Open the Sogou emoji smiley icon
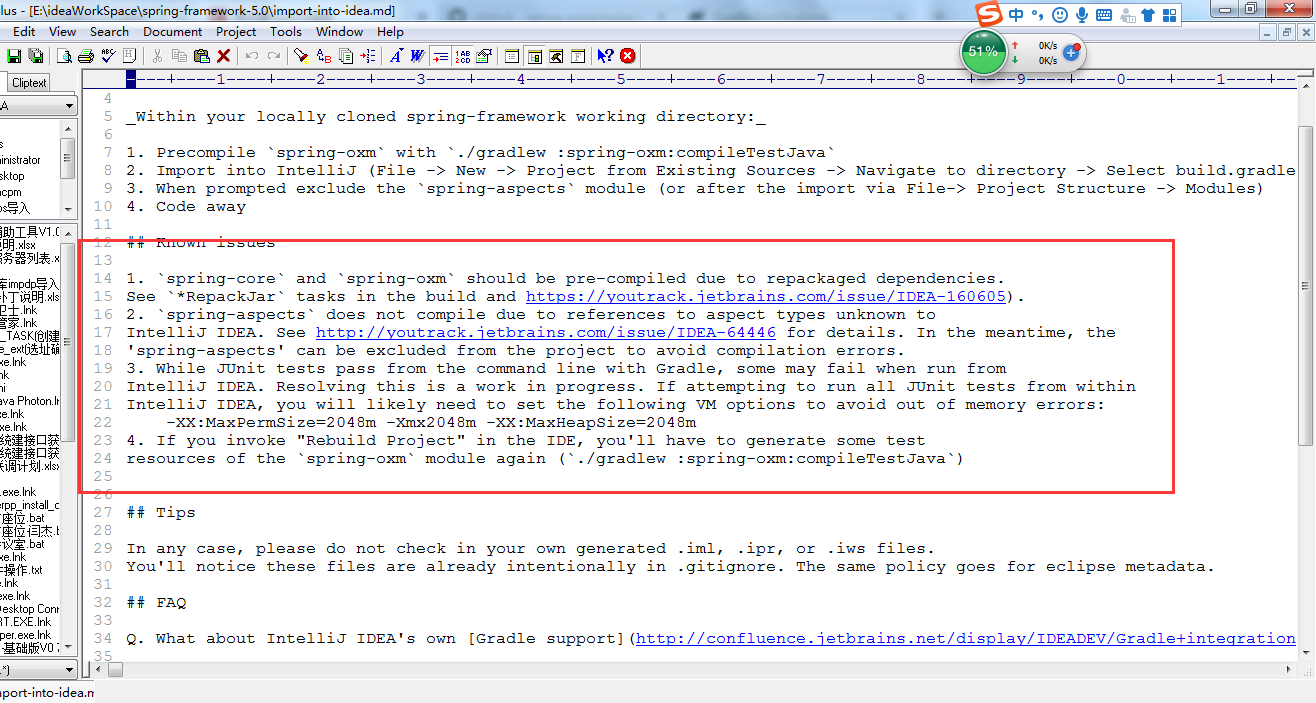The image size is (1316, 703). pos(1059,15)
